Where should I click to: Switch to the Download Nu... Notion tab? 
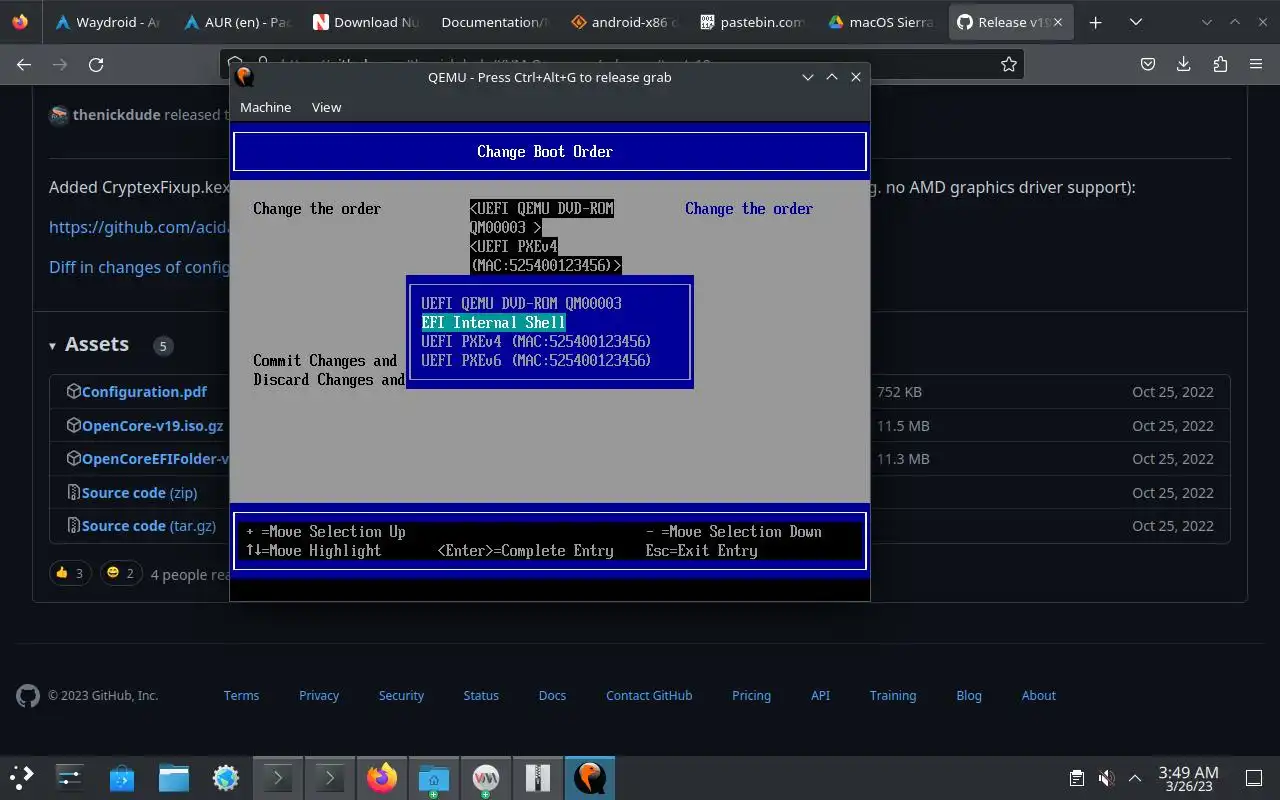click(365, 22)
